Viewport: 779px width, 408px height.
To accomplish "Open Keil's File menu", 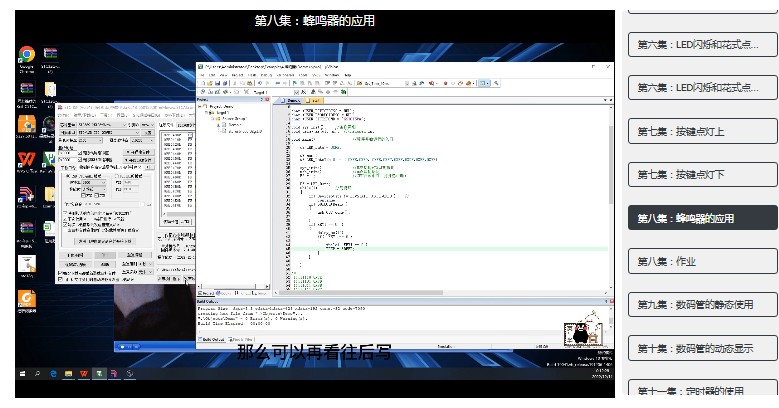I will (201, 75).
